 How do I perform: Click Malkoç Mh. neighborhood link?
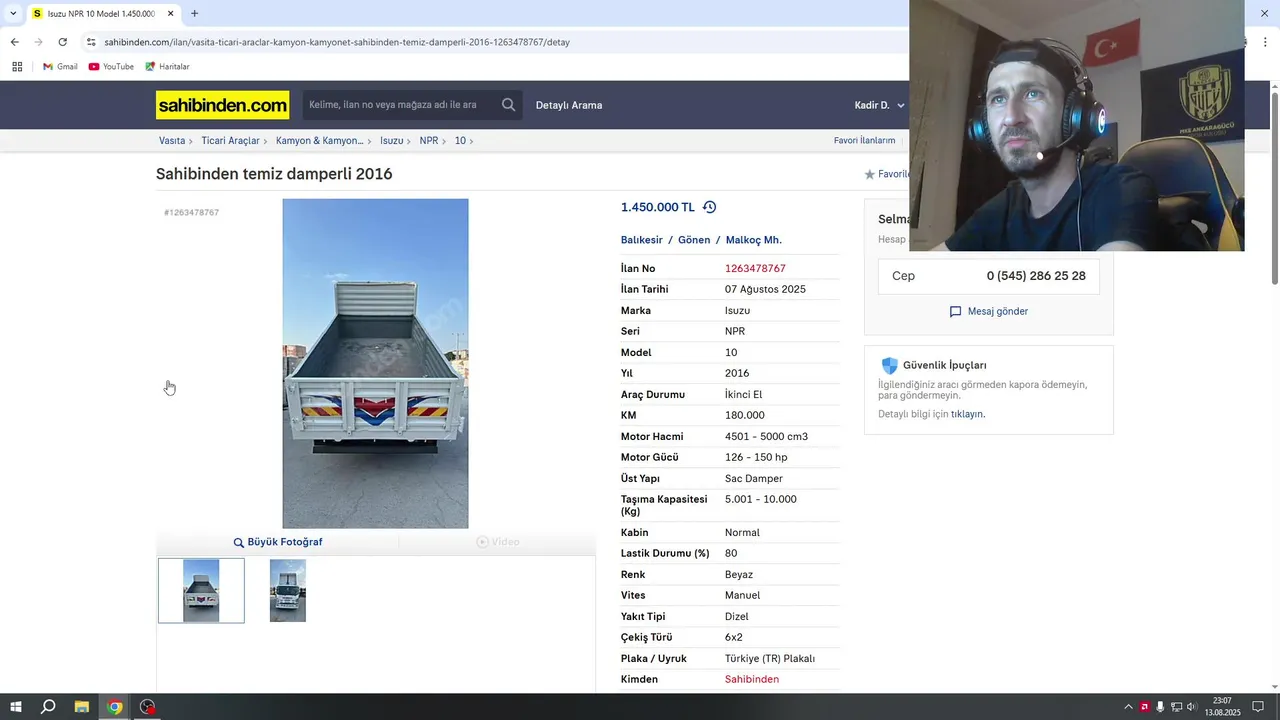coord(754,240)
